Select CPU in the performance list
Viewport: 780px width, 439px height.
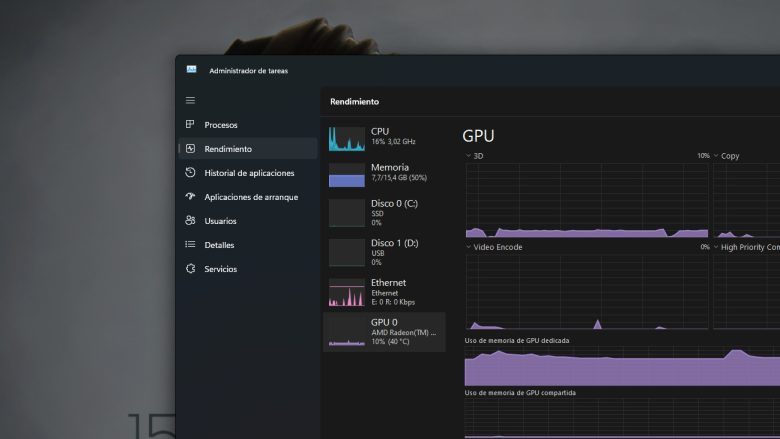point(384,138)
